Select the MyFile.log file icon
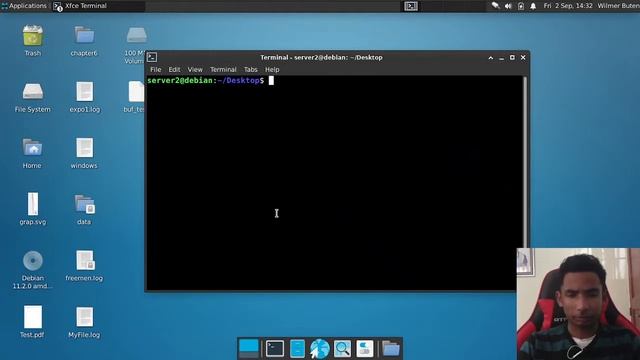This screenshot has width=640, height=360. pos(84,317)
